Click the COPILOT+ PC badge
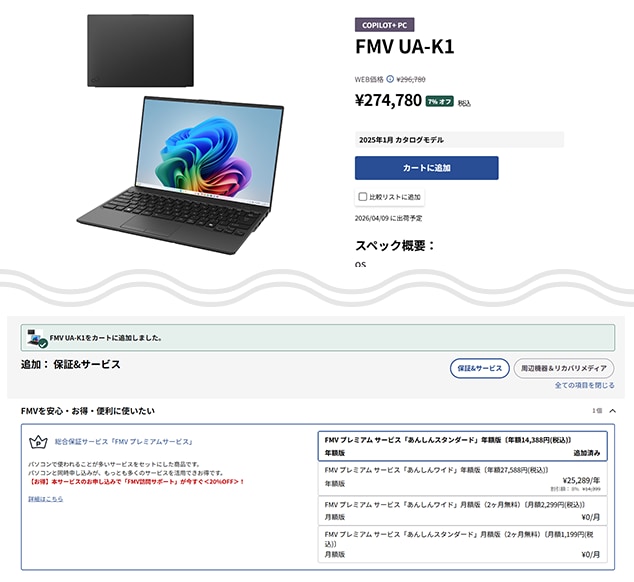This screenshot has height=582, width=634. pos(385,25)
